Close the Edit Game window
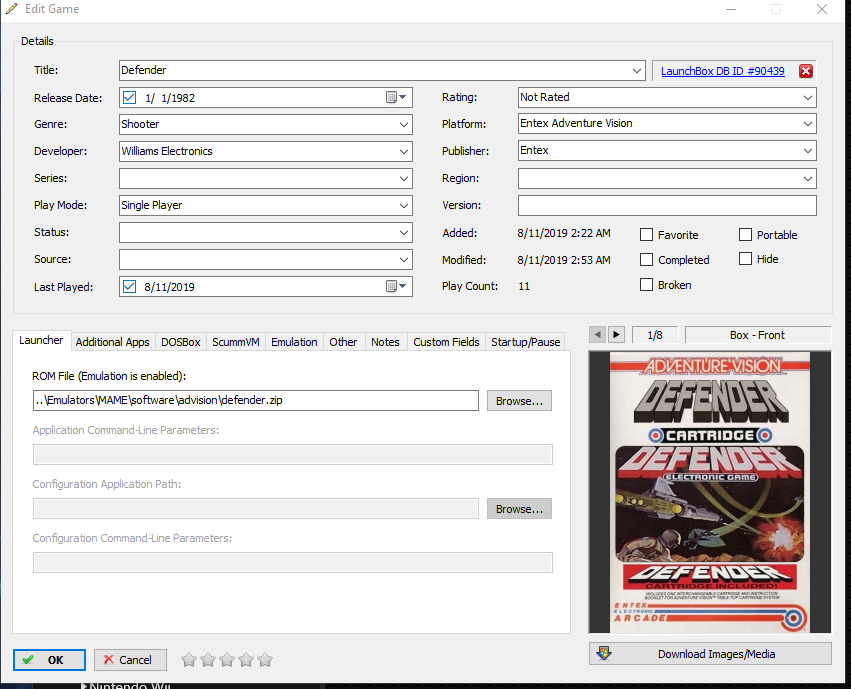The width and height of the screenshot is (851, 689). click(x=822, y=9)
